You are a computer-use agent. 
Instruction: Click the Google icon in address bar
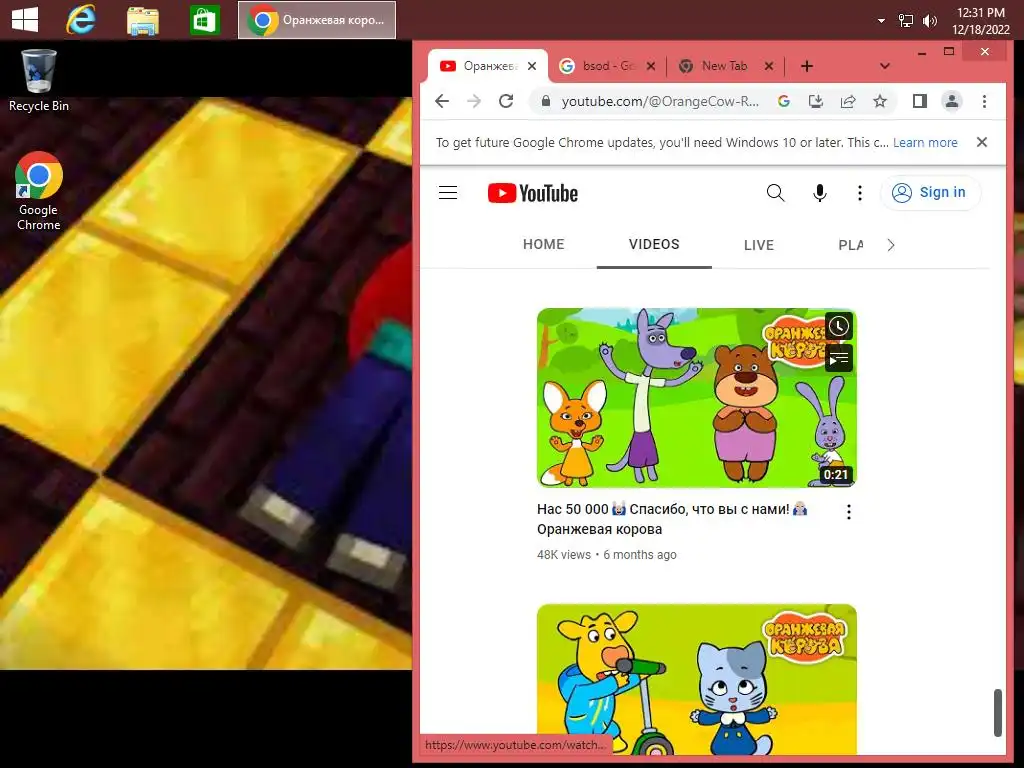pos(784,101)
